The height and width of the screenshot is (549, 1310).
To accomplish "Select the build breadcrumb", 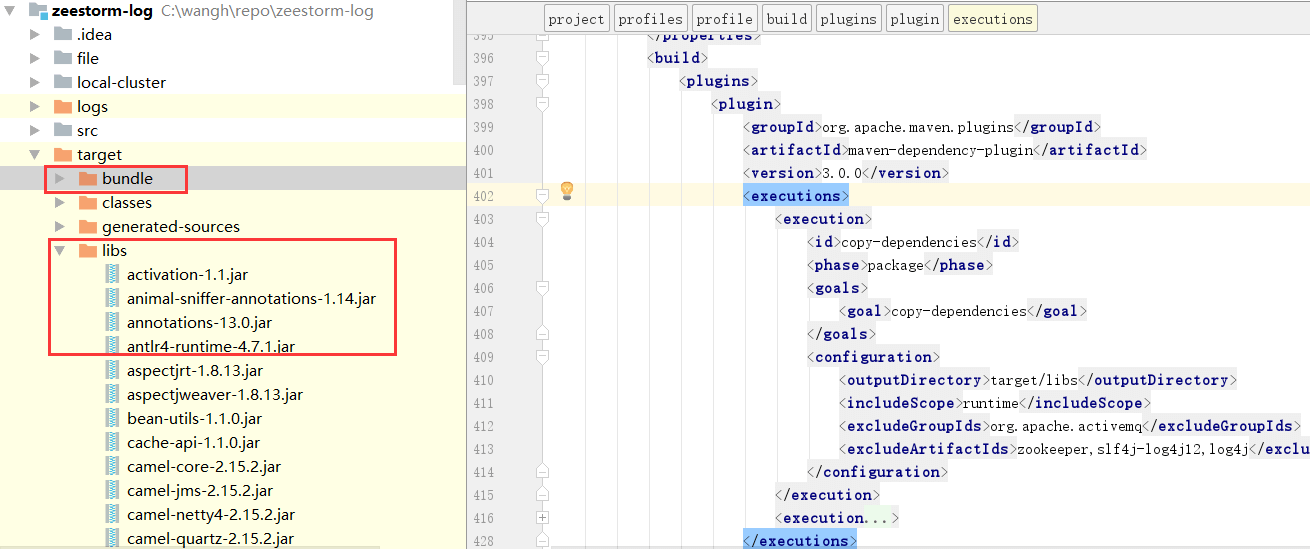I will pyautogui.click(x=787, y=18).
